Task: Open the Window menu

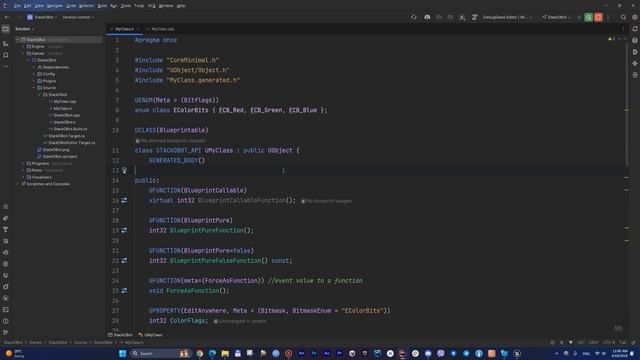Action: [x=166, y=6]
